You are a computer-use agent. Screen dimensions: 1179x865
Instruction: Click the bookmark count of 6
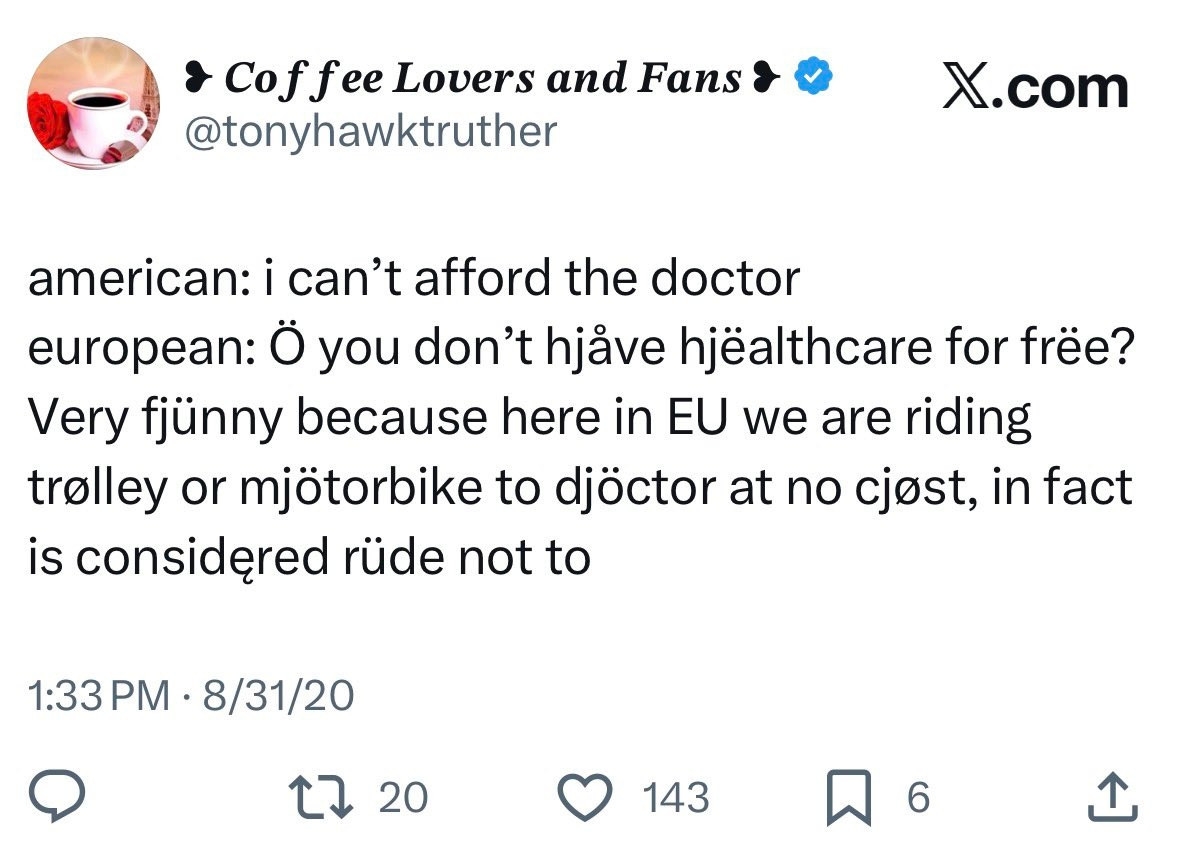(x=917, y=798)
